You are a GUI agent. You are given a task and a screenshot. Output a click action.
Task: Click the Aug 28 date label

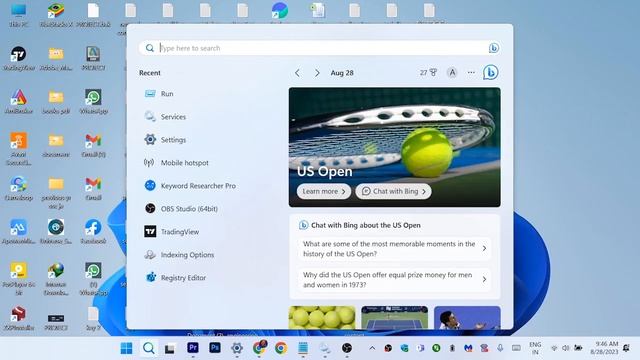(342, 73)
